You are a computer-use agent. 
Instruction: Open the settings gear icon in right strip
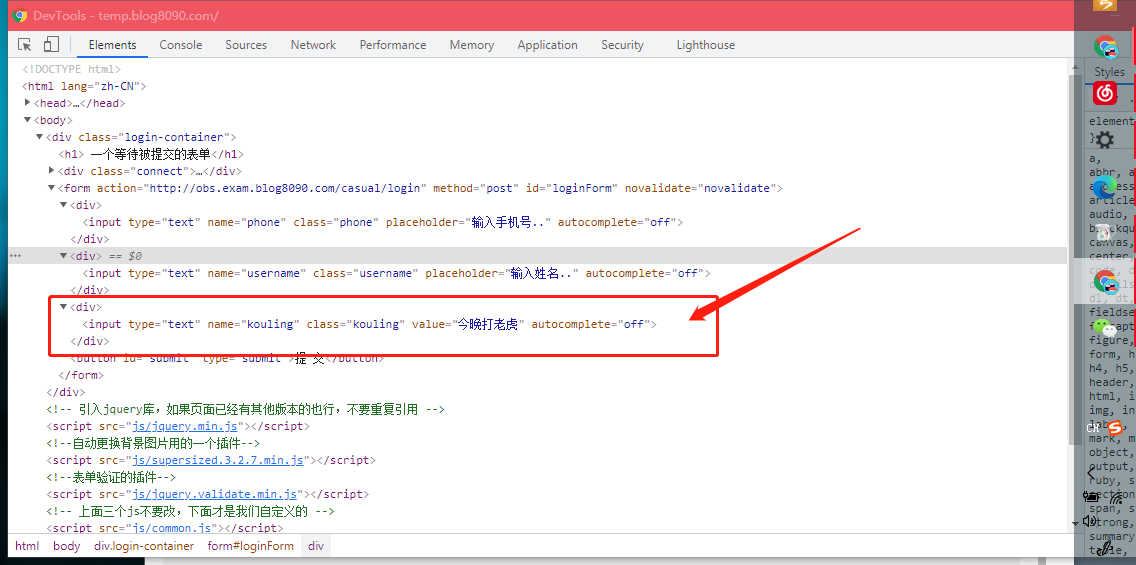pyautogui.click(x=1105, y=139)
